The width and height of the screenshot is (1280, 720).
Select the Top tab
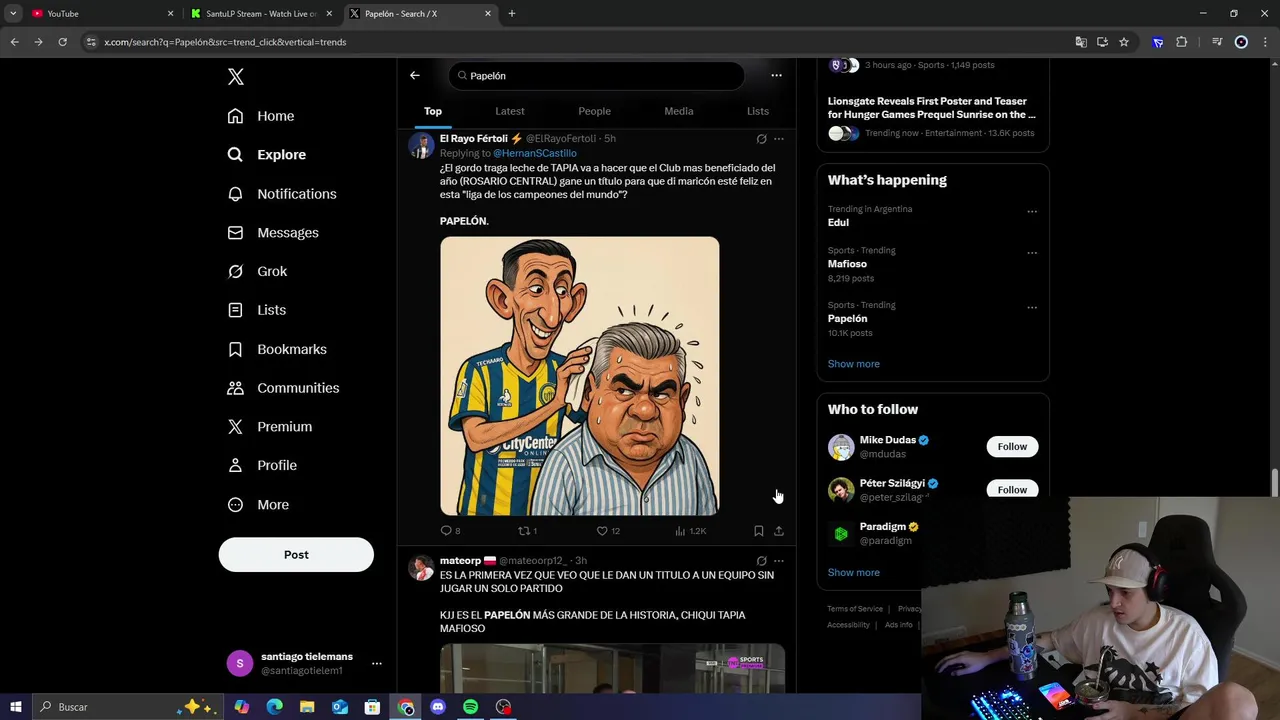tap(433, 111)
